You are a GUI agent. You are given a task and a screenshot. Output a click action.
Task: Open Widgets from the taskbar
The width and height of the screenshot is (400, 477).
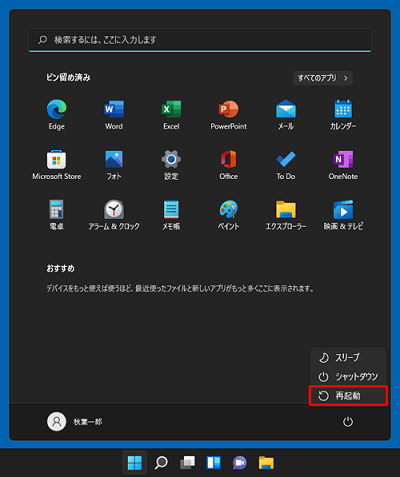214,463
